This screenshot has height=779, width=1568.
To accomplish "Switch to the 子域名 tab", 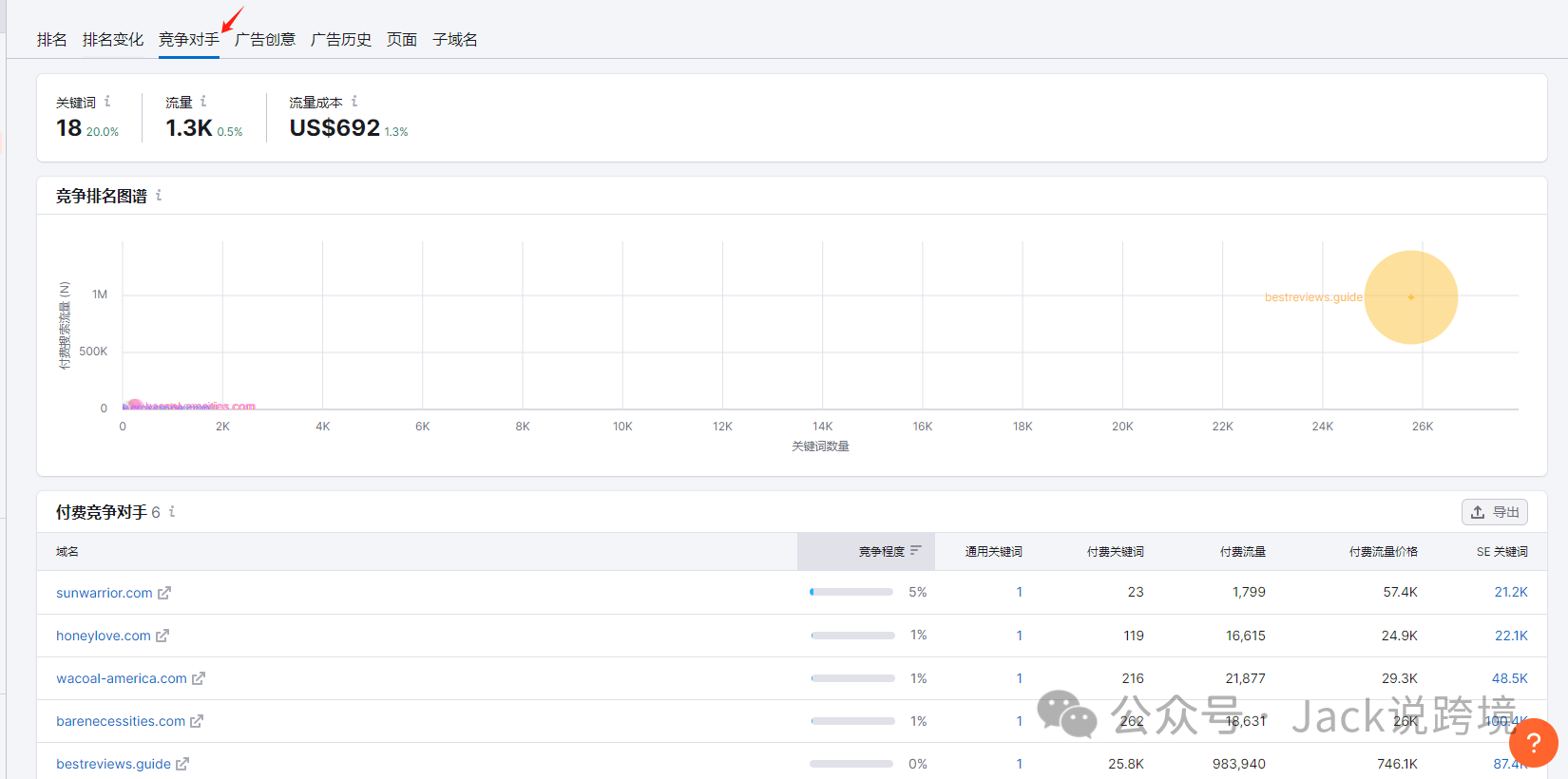I will [455, 40].
